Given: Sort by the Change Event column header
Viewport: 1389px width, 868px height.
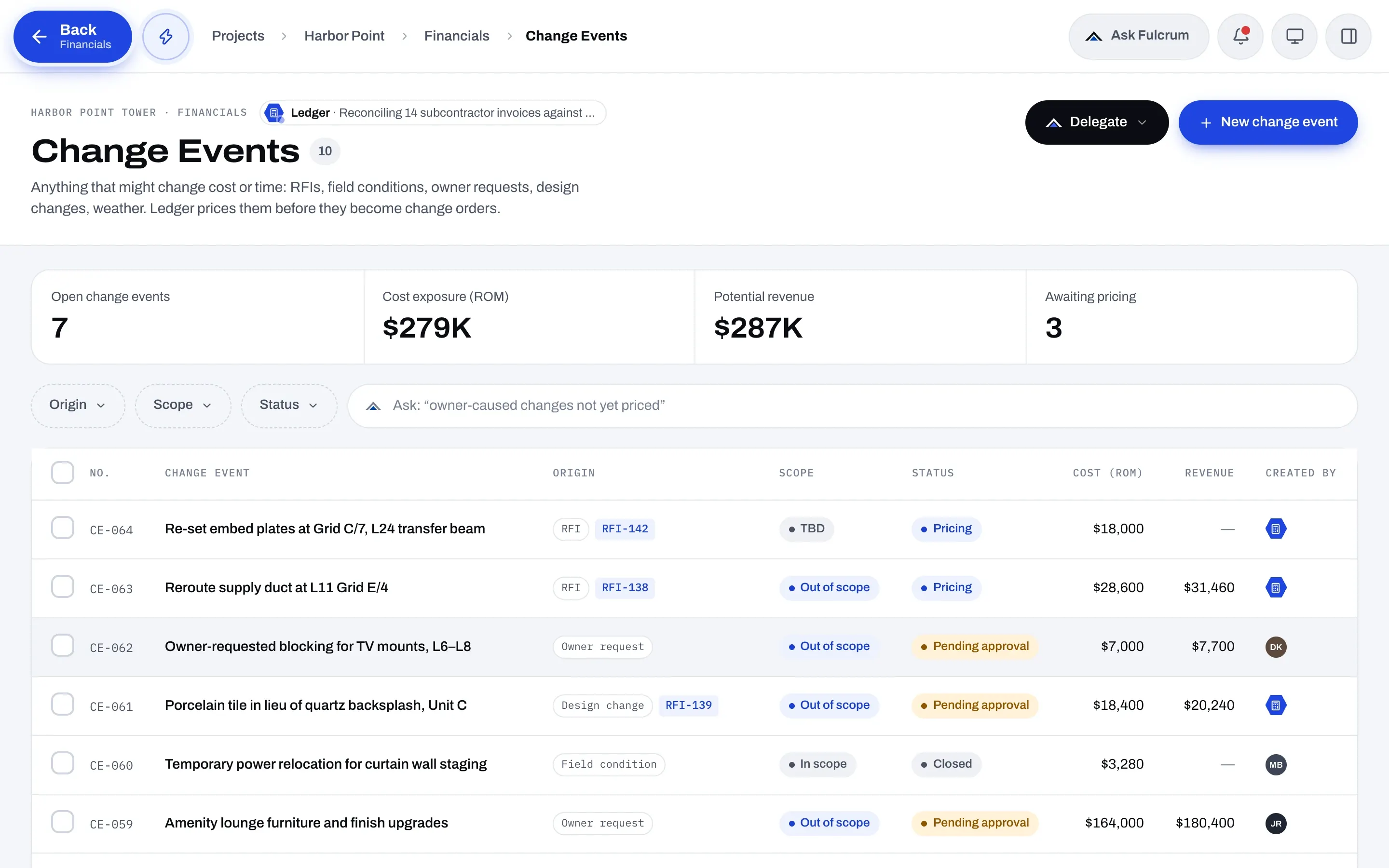Looking at the screenshot, I should coord(207,473).
